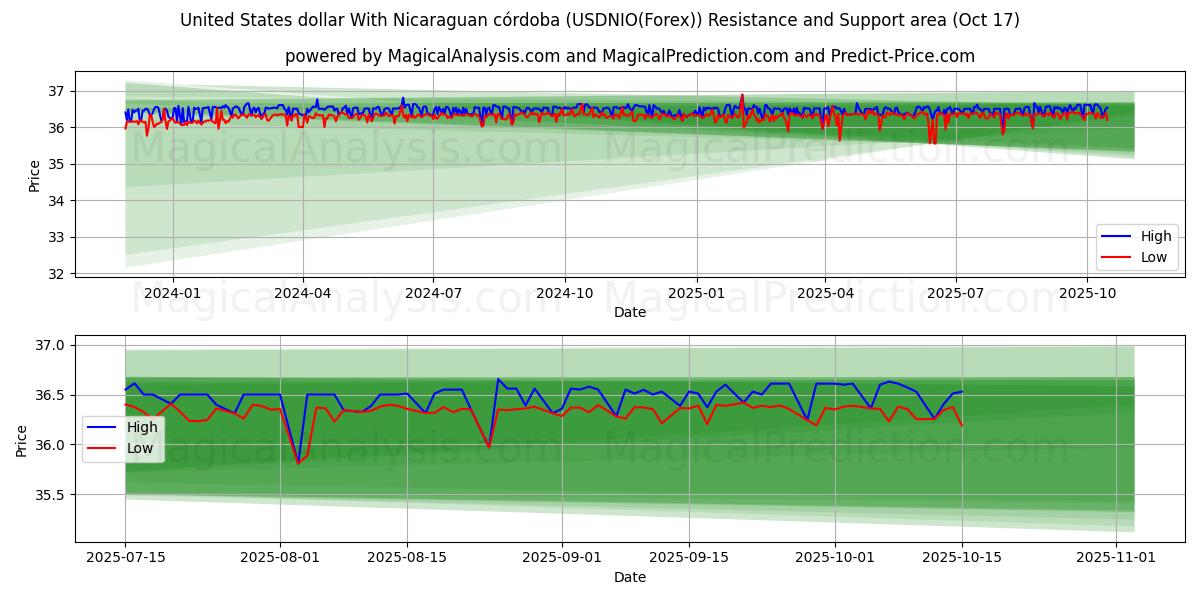This screenshot has width=1200, height=600.
Task: Click the chart title mentioning USDNIO(Forex)
Action: [x=600, y=20]
